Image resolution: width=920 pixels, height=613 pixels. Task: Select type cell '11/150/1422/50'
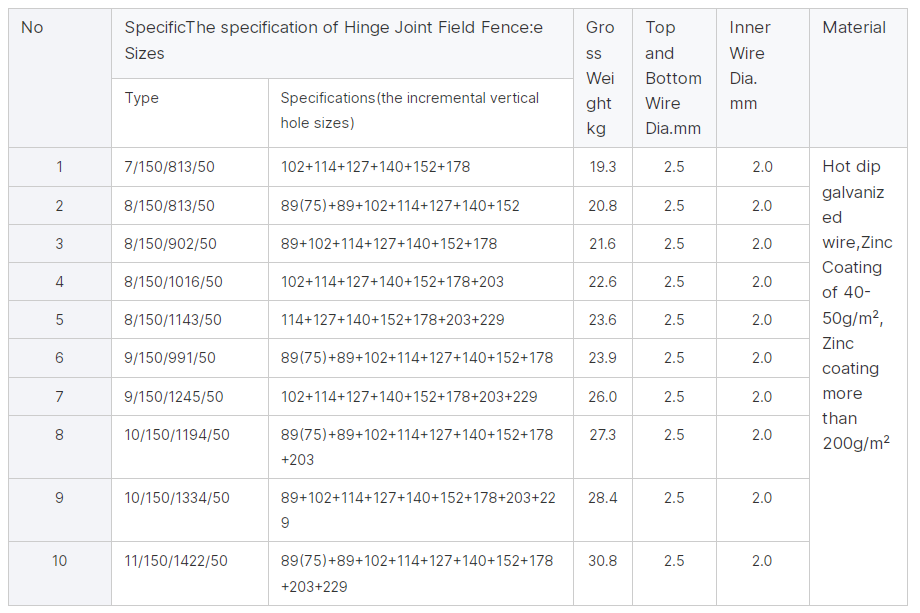tap(190, 574)
